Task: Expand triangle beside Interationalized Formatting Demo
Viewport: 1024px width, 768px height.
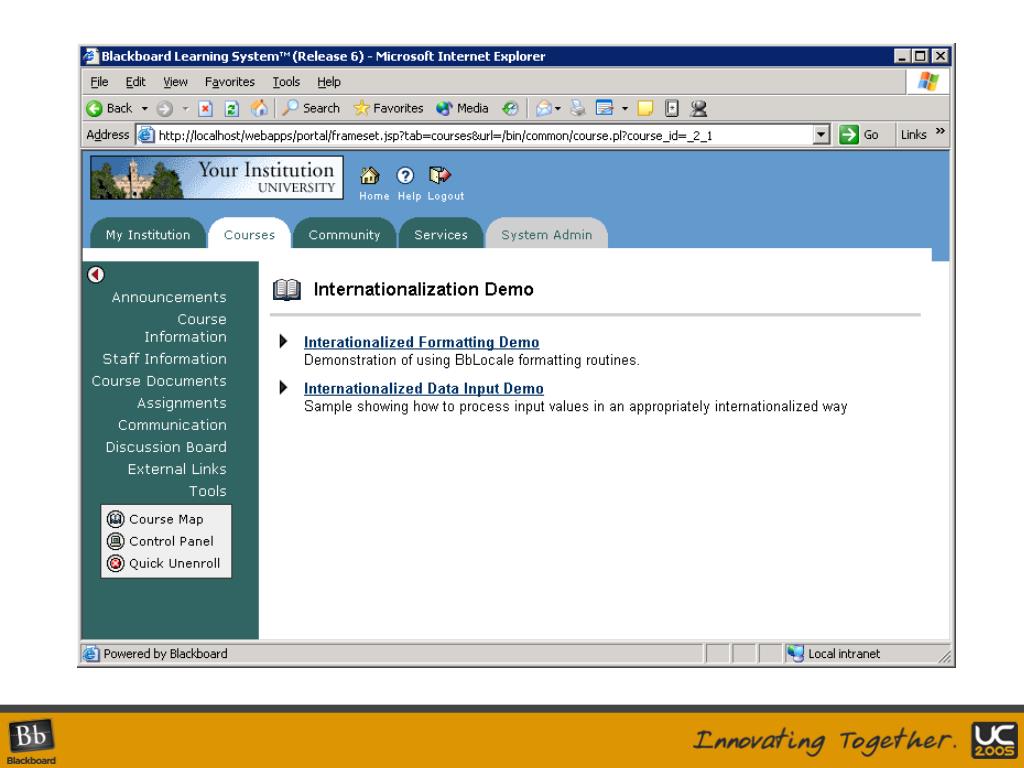Action: tap(283, 341)
